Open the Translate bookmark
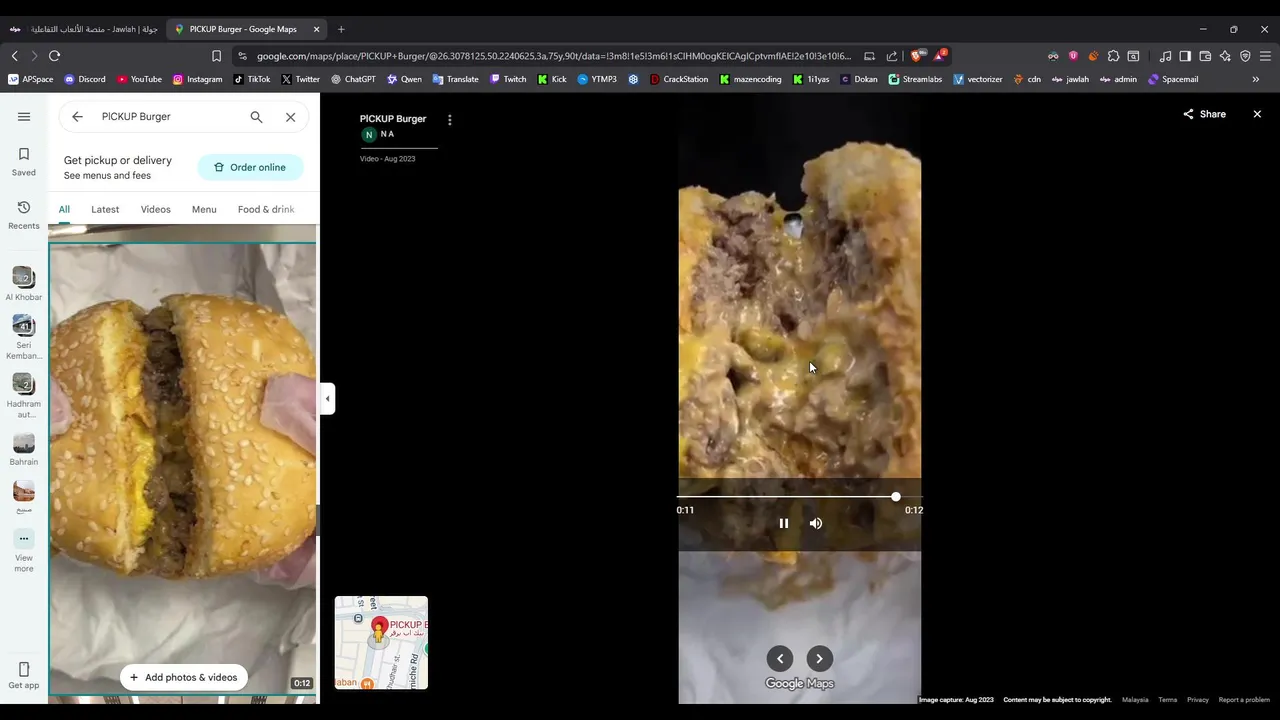This screenshot has height=720, width=1280. tap(456, 79)
